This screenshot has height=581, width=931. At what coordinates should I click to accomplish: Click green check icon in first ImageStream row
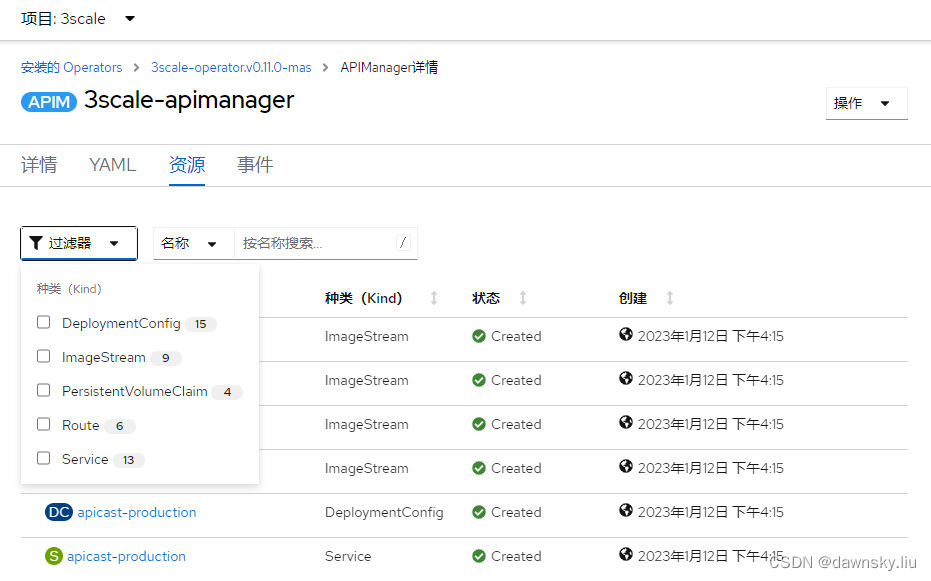tap(479, 336)
